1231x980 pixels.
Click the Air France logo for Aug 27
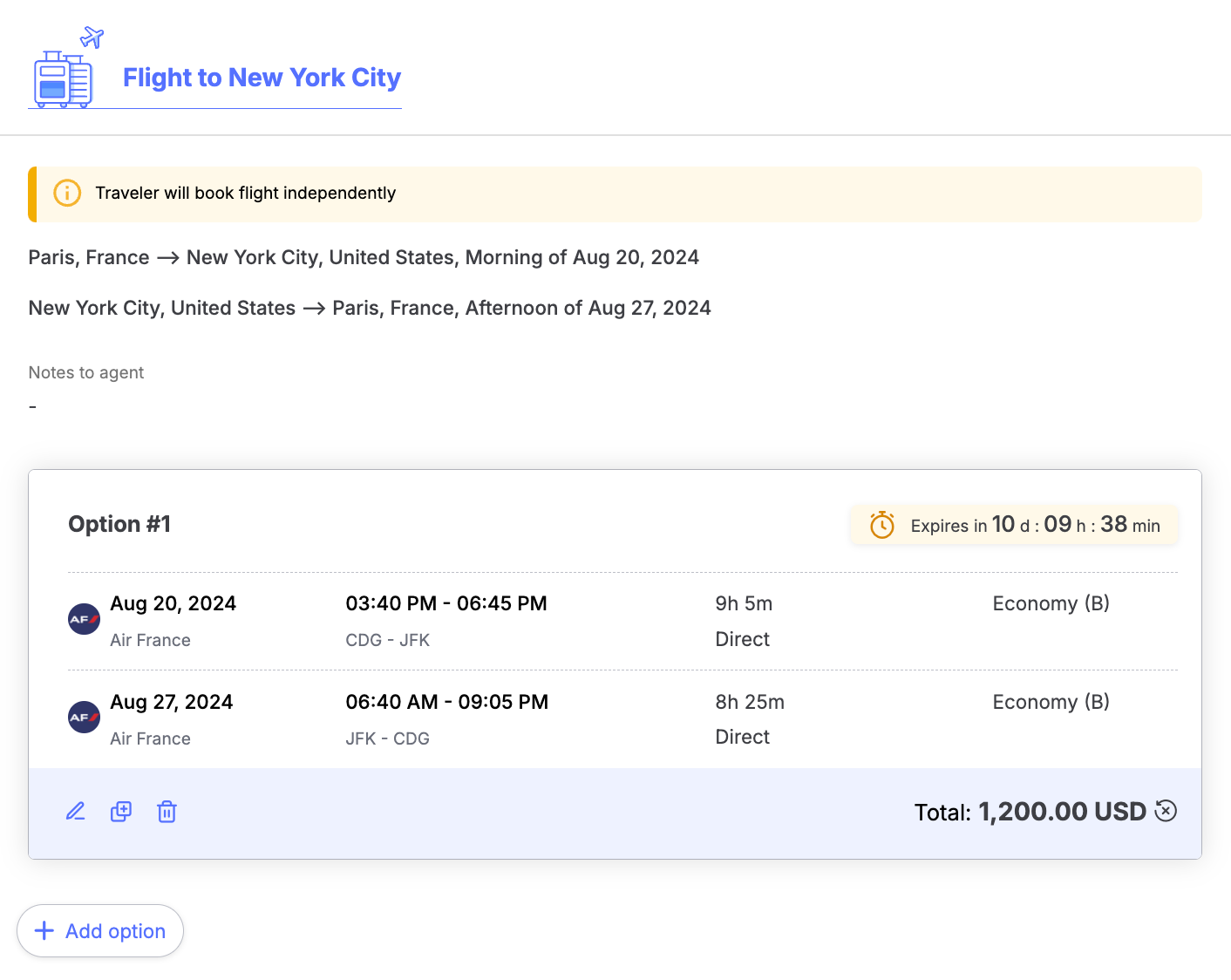point(84,718)
